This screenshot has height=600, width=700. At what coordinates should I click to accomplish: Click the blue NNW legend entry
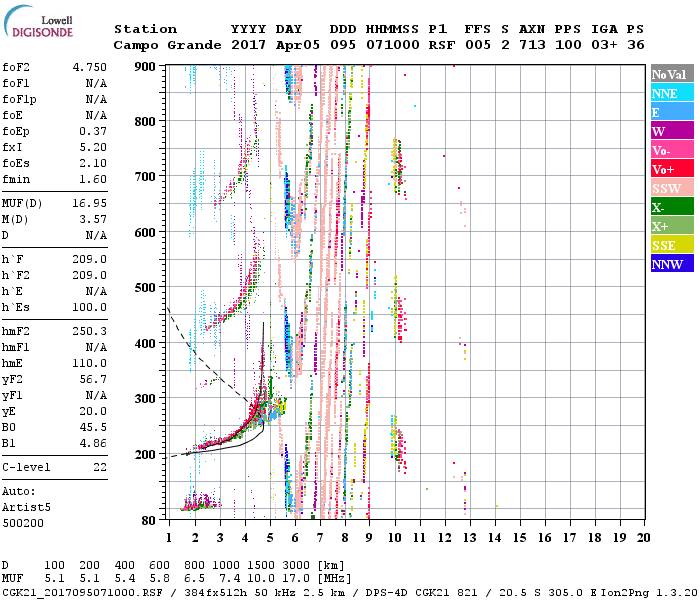(x=669, y=264)
